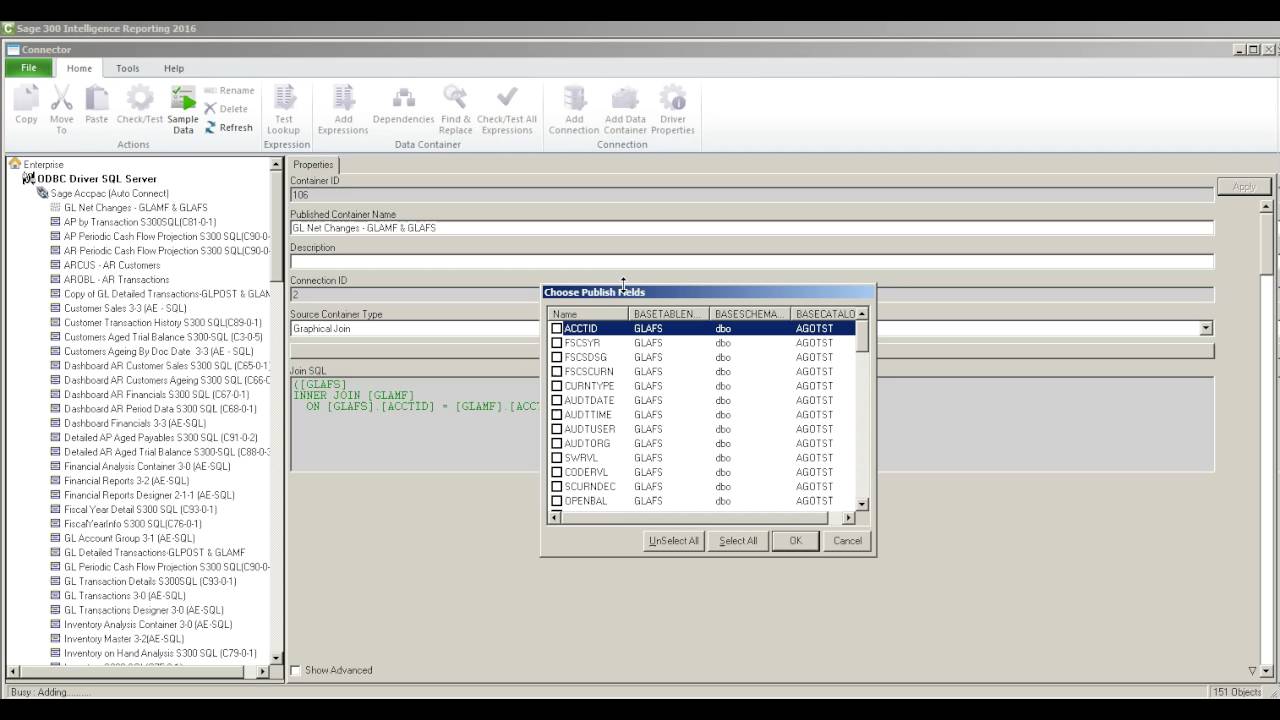Select ODBC Driver SQL Server node

coord(97,178)
